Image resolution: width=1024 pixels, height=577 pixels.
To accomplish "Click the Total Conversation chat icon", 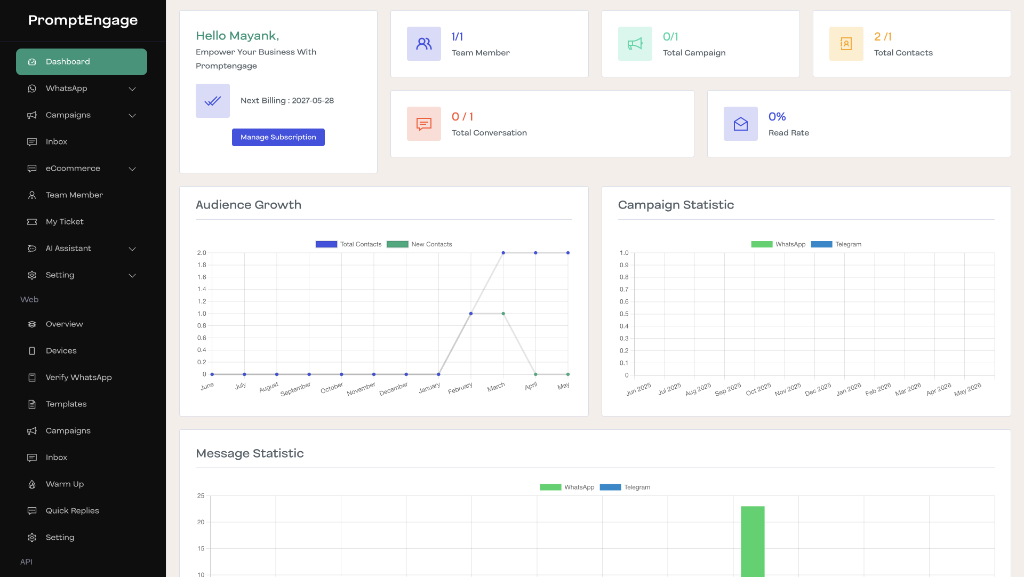I will pyautogui.click(x=424, y=124).
